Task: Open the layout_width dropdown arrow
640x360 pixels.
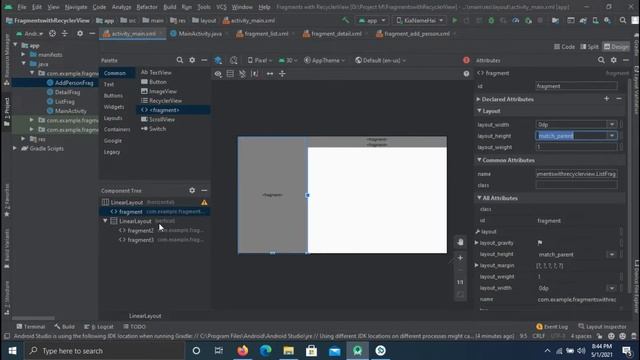Action: (611, 124)
